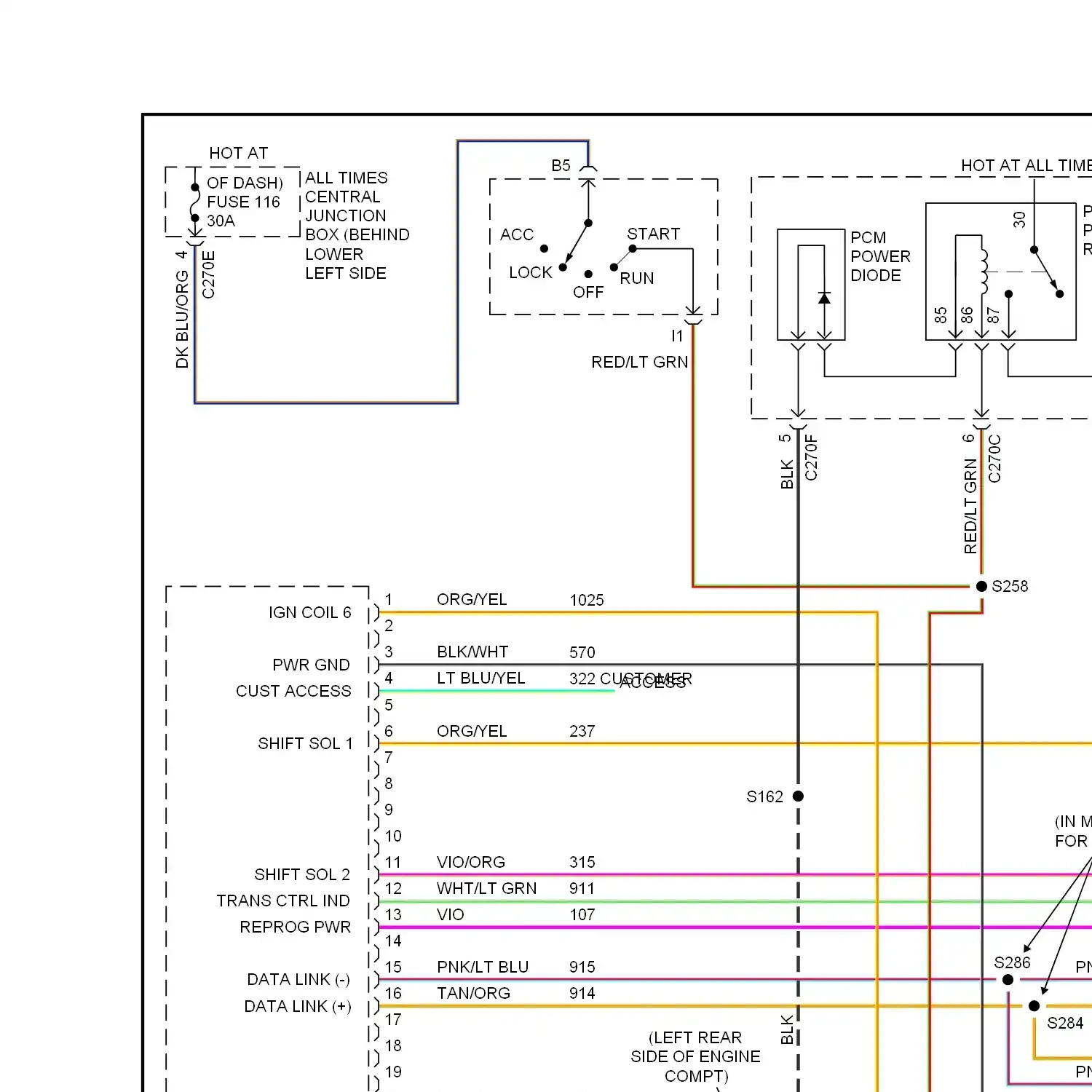The image size is (1092, 1092).
Task: Click the "REPROG PWR" pin name
Action: click(295, 927)
